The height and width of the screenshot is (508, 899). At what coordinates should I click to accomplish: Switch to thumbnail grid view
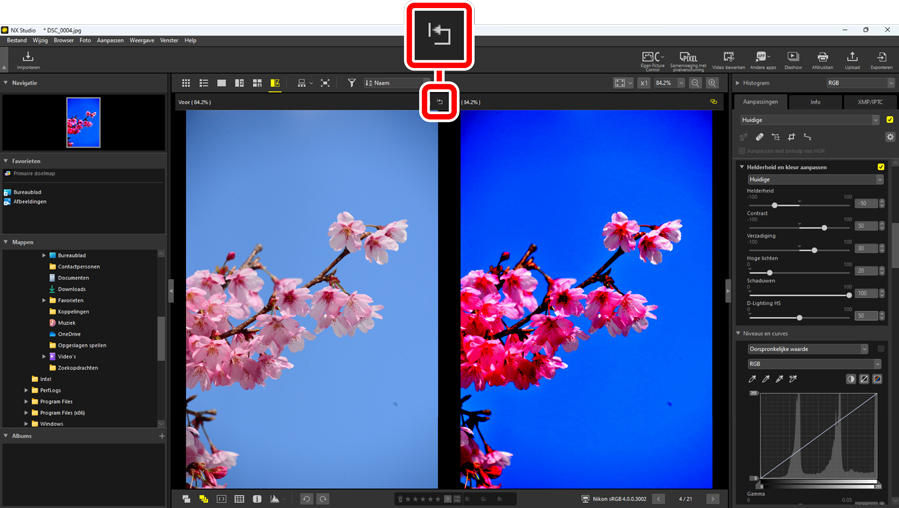pos(186,83)
